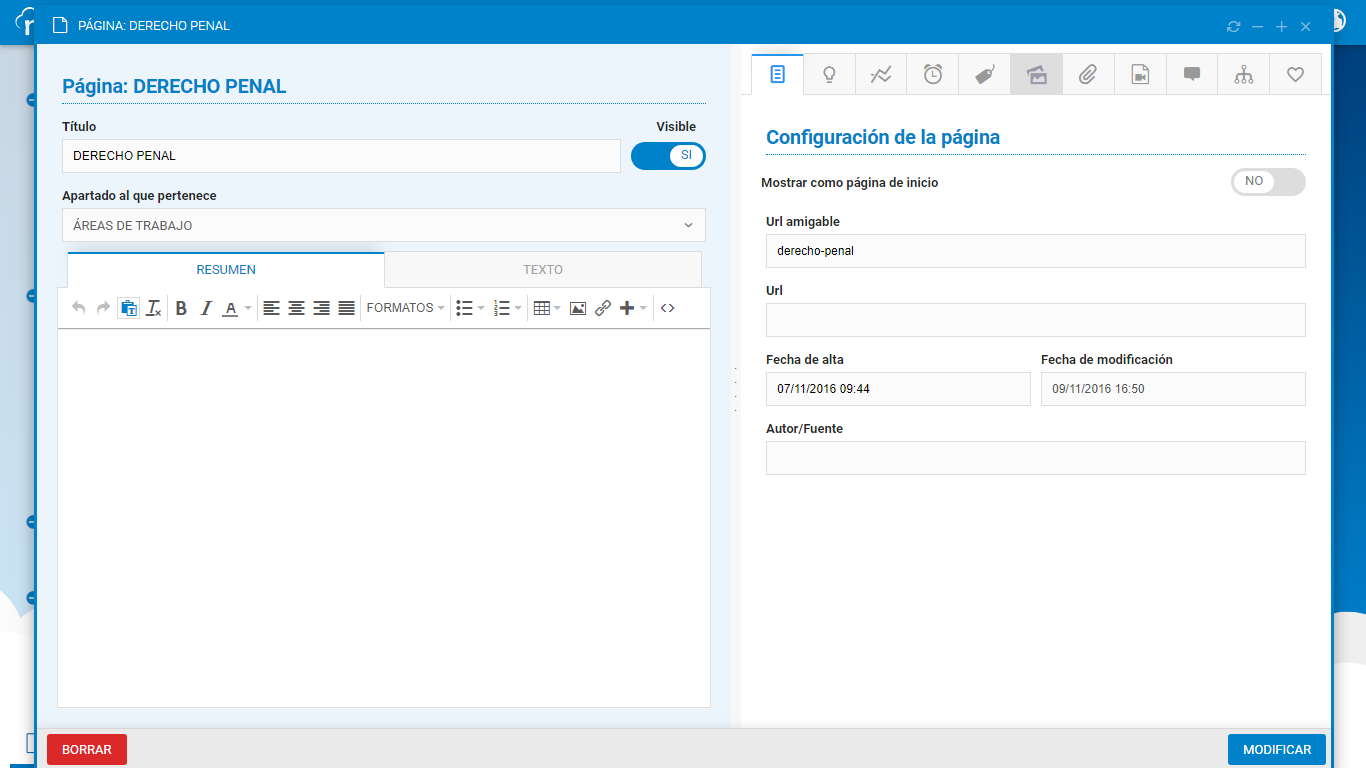Expand the Apartado al que pertenece dropdown
1366x768 pixels.
pyautogui.click(x=383, y=225)
